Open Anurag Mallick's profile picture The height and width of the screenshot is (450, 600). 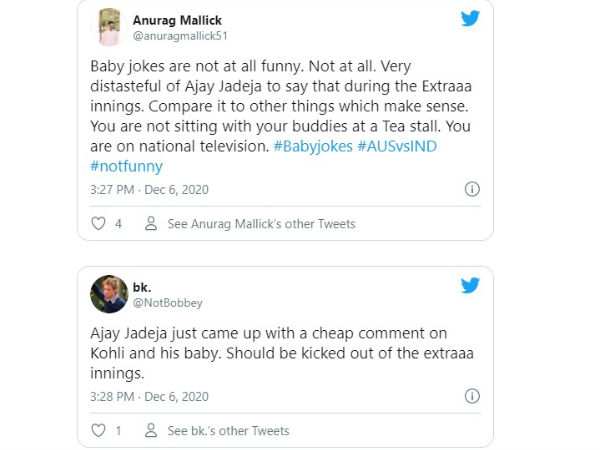108,28
